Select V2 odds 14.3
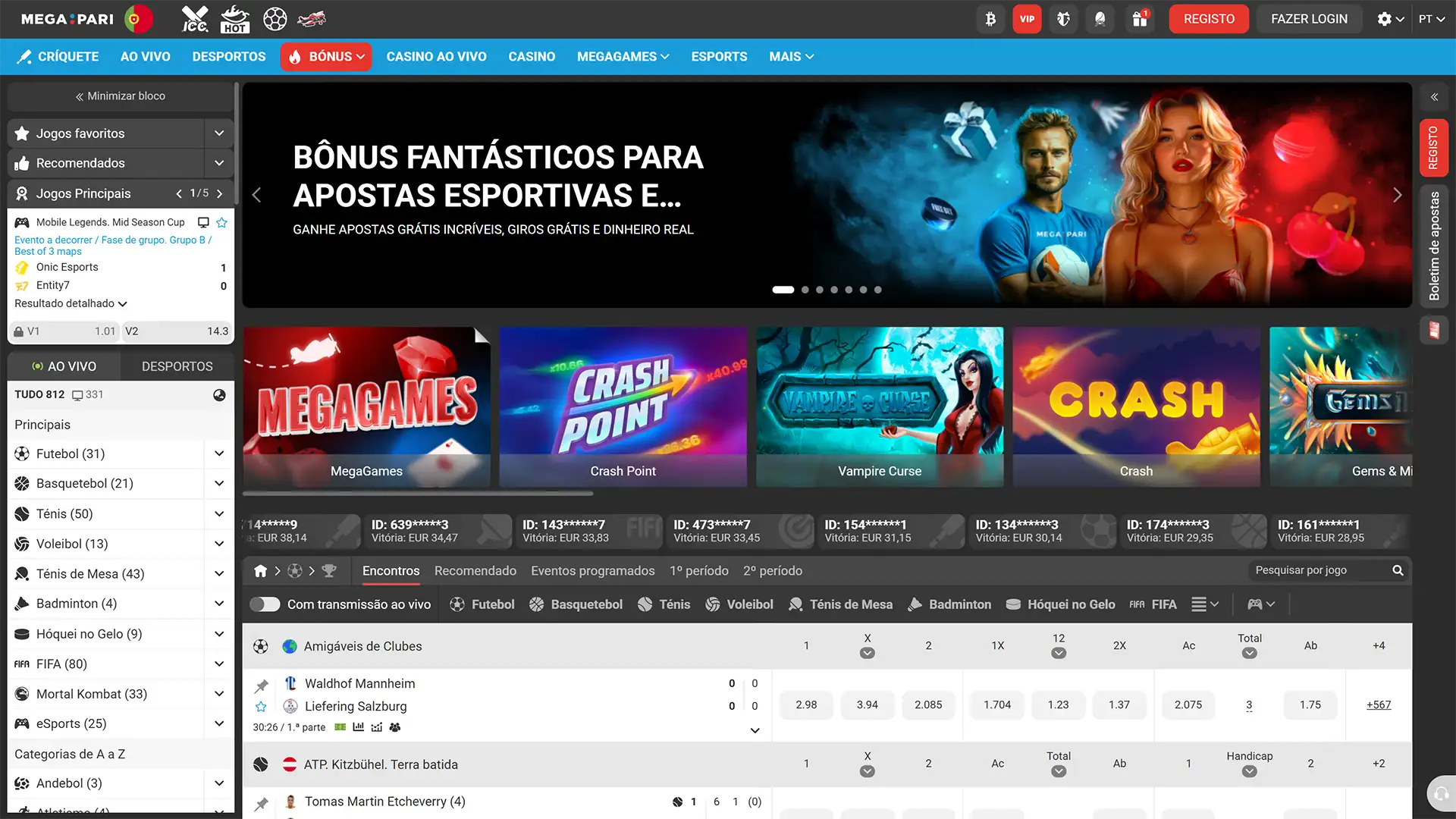1456x819 pixels. (177, 331)
